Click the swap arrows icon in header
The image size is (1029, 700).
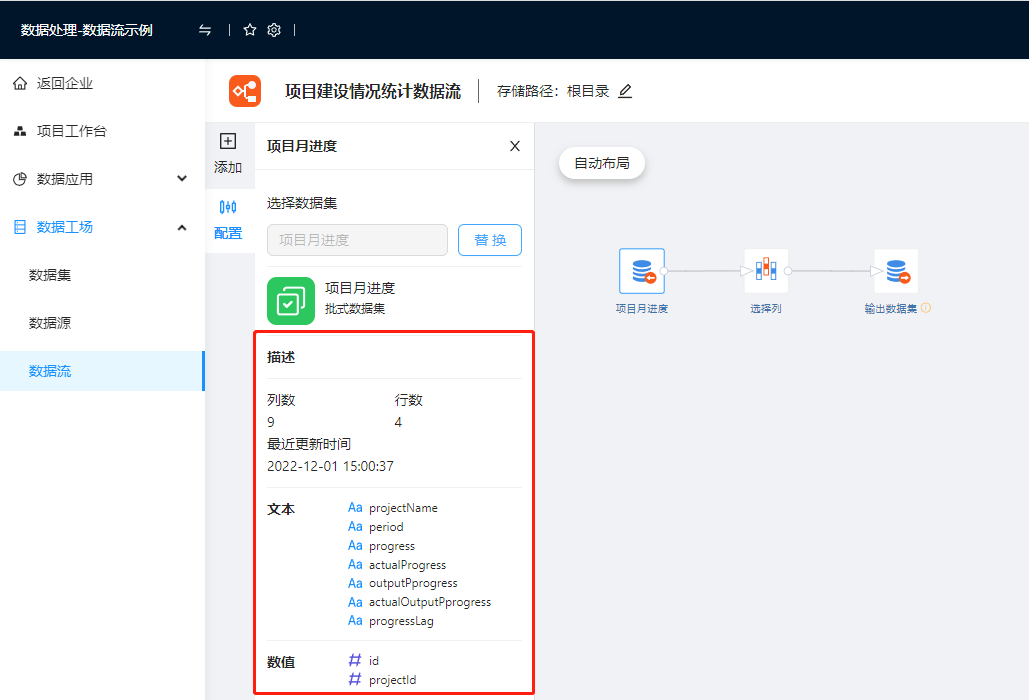coord(205,30)
